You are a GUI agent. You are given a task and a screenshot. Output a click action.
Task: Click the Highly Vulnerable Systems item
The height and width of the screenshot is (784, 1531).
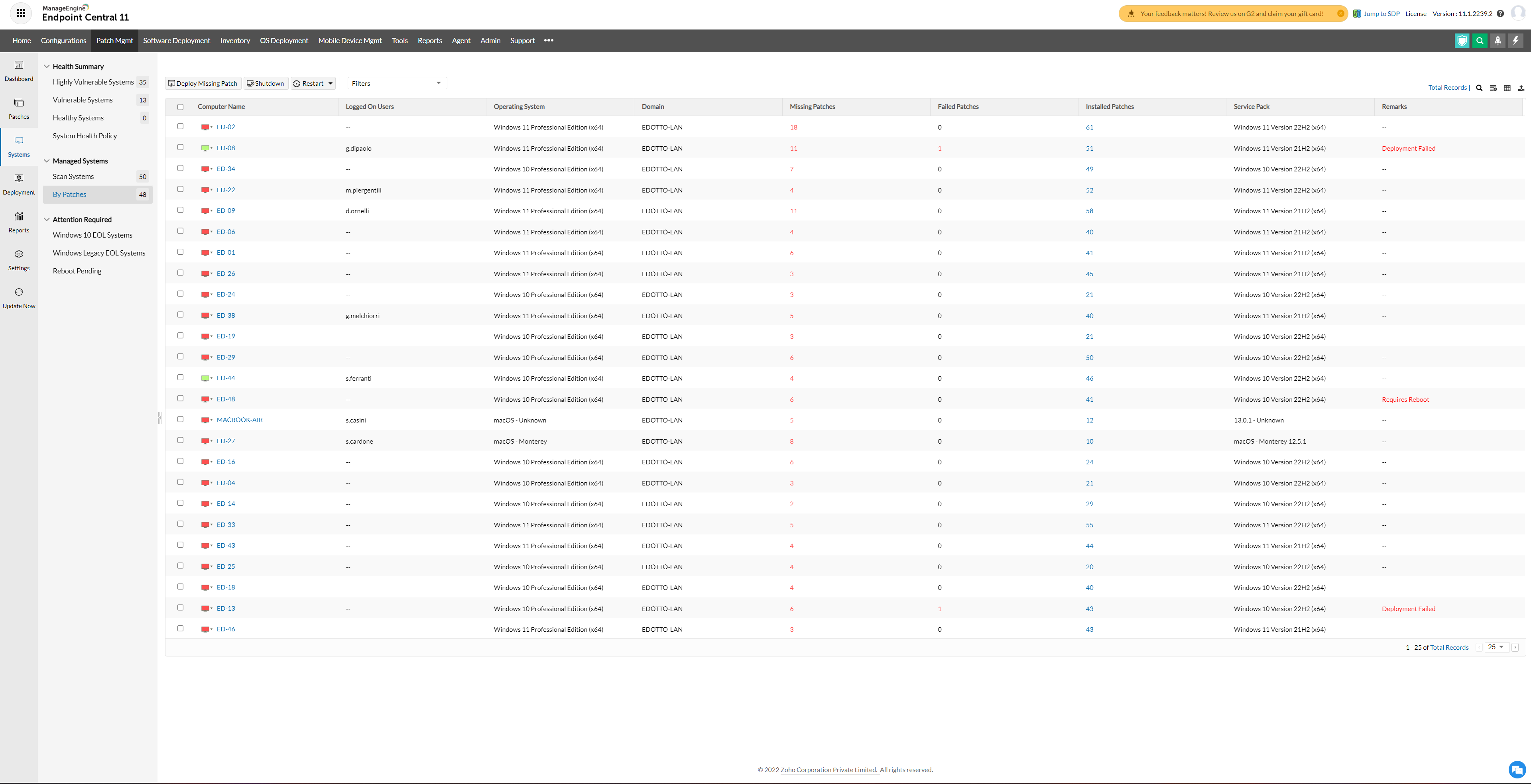pyautogui.click(x=93, y=82)
